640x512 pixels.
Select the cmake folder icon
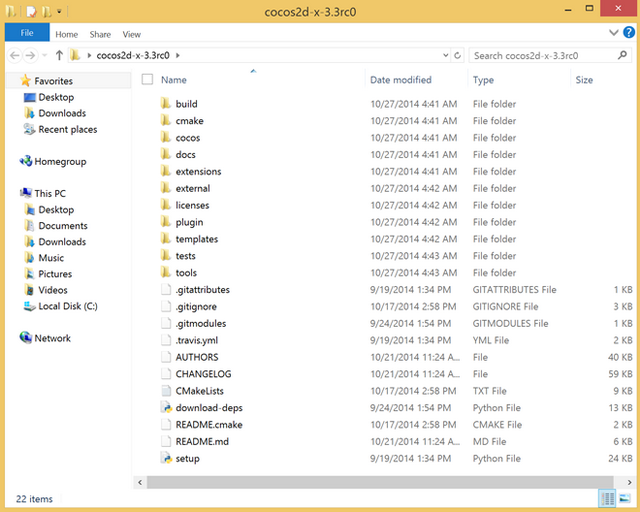pyautogui.click(x=165, y=120)
